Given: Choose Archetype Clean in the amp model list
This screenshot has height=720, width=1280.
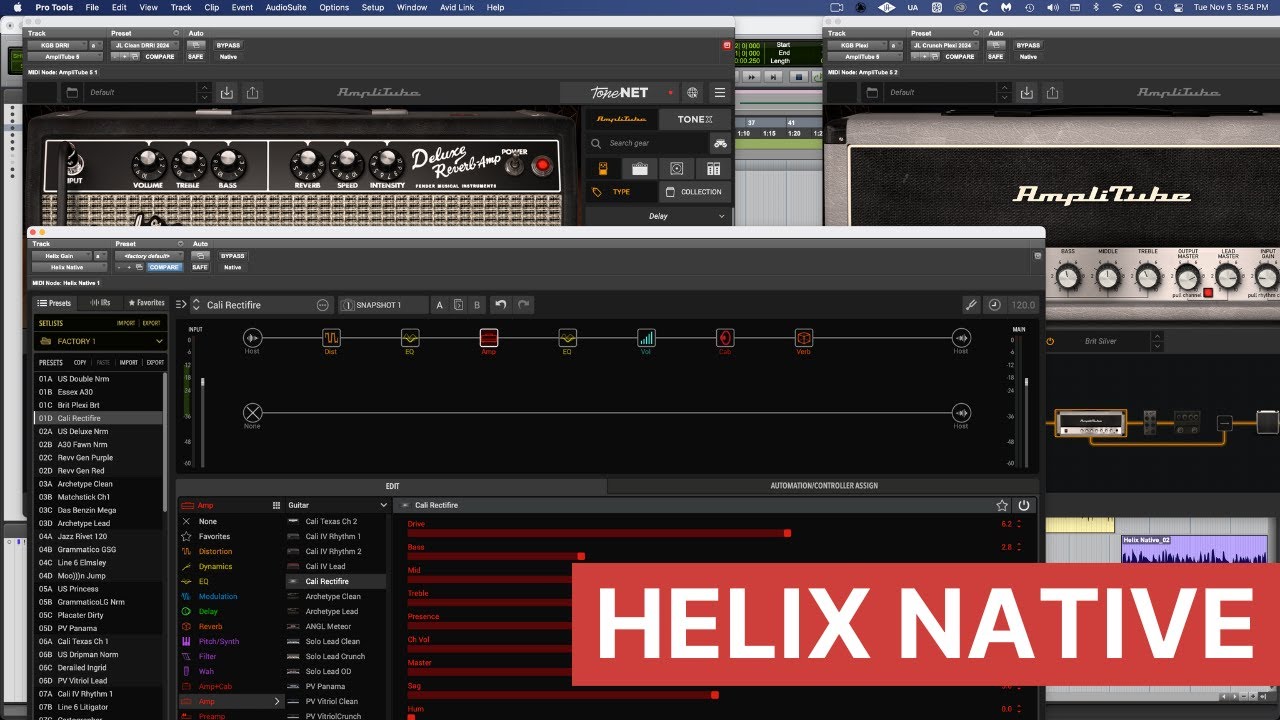Looking at the screenshot, I should (333, 596).
